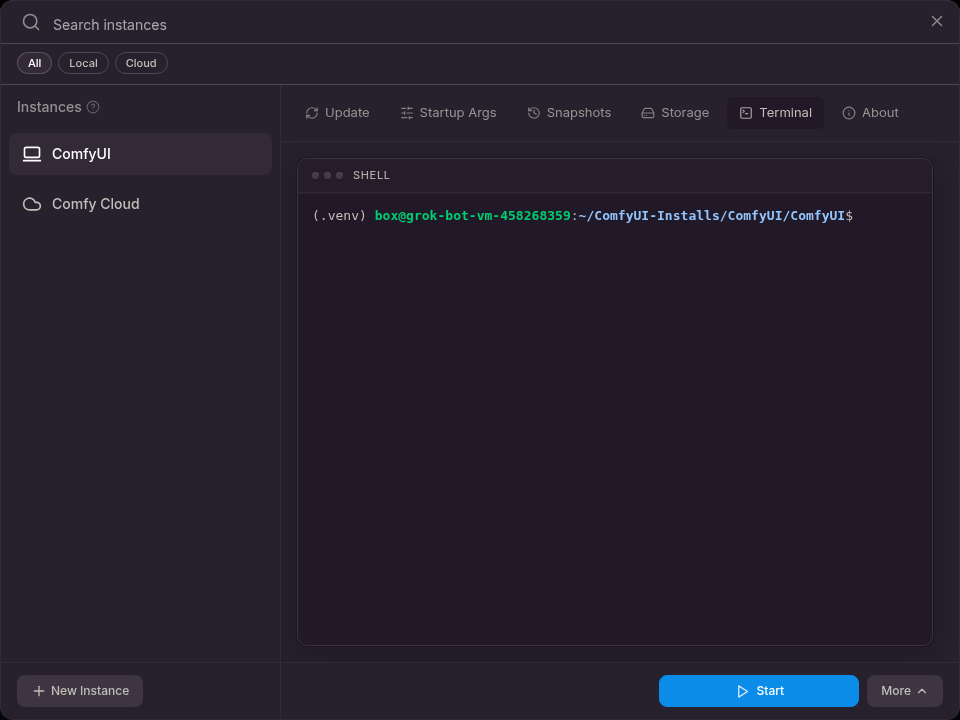Click the search magnifier icon
This screenshot has height=720, width=960.
click(x=31, y=23)
